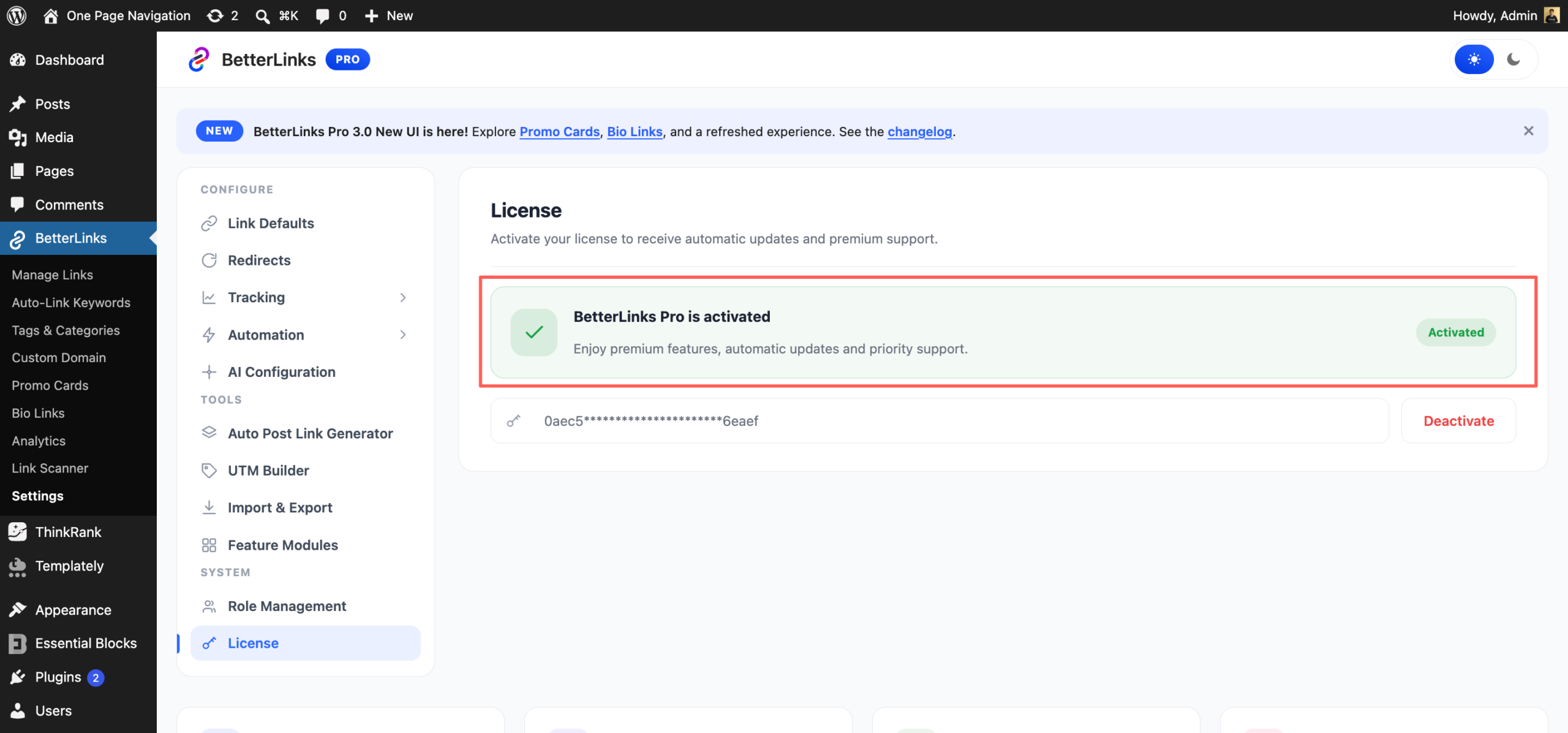1568x733 pixels.
Task: Click the NEW badge in banner
Action: 219,131
